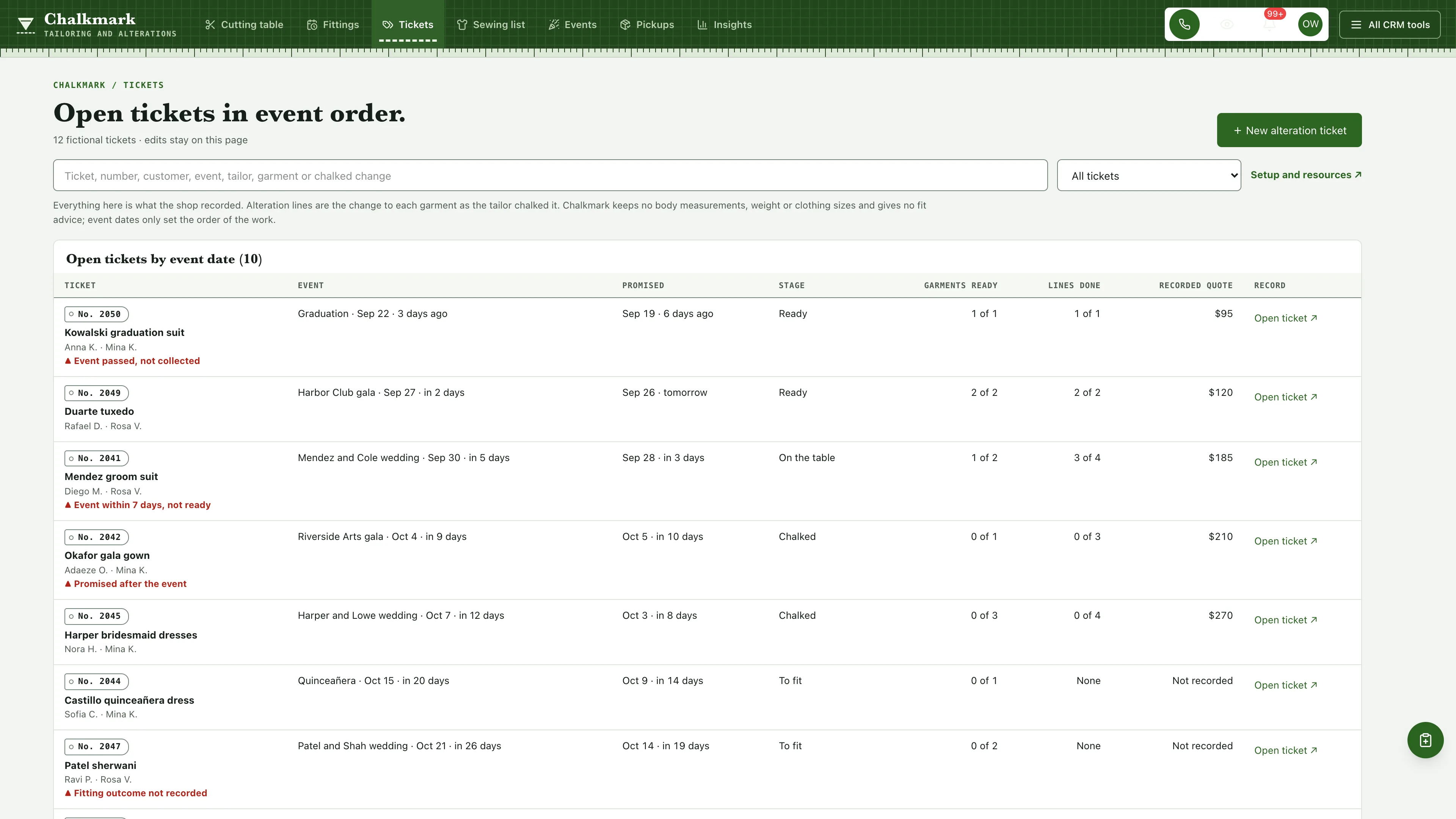Click the No. 2049 ticket badge
This screenshot has width=1456, height=819.
pyautogui.click(x=97, y=393)
